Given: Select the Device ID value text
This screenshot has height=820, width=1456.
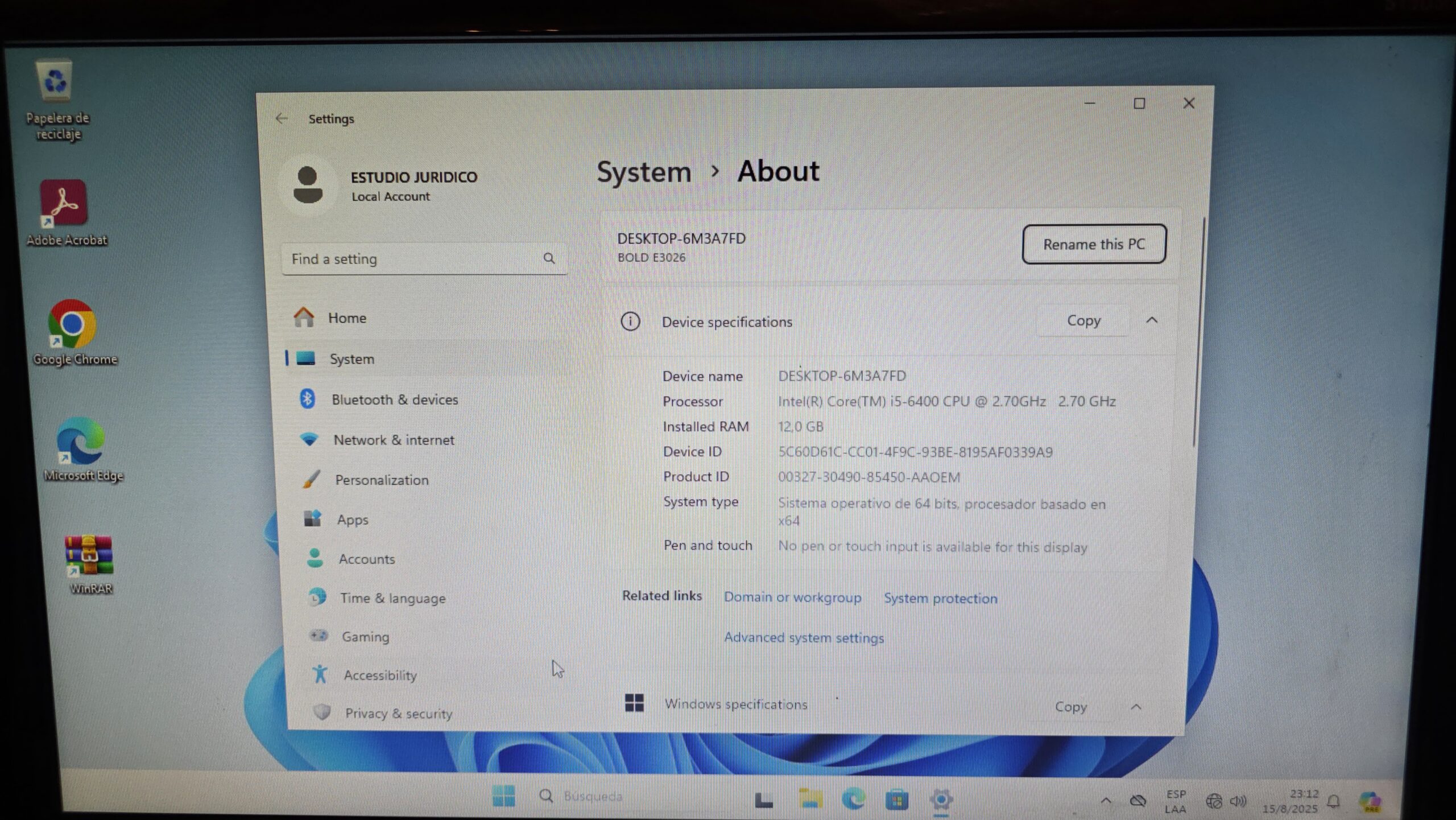Looking at the screenshot, I should [x=915, y=452].
